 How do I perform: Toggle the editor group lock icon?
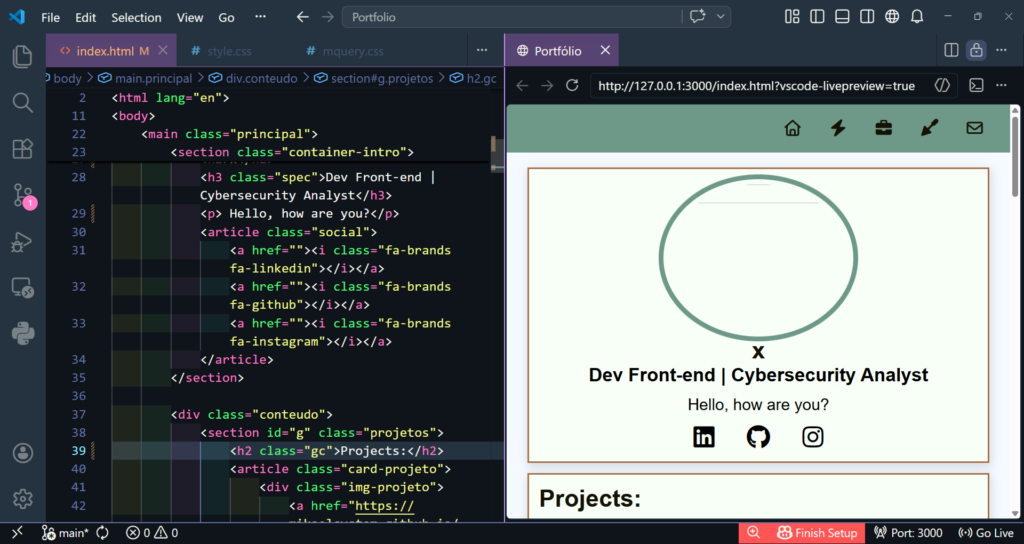(976, 50)
